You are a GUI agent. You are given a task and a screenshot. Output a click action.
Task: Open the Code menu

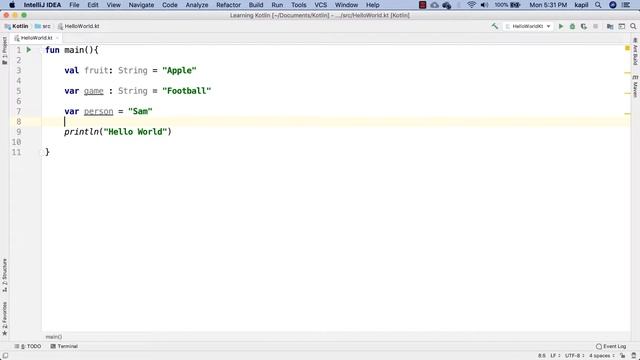tap(169, 5)
